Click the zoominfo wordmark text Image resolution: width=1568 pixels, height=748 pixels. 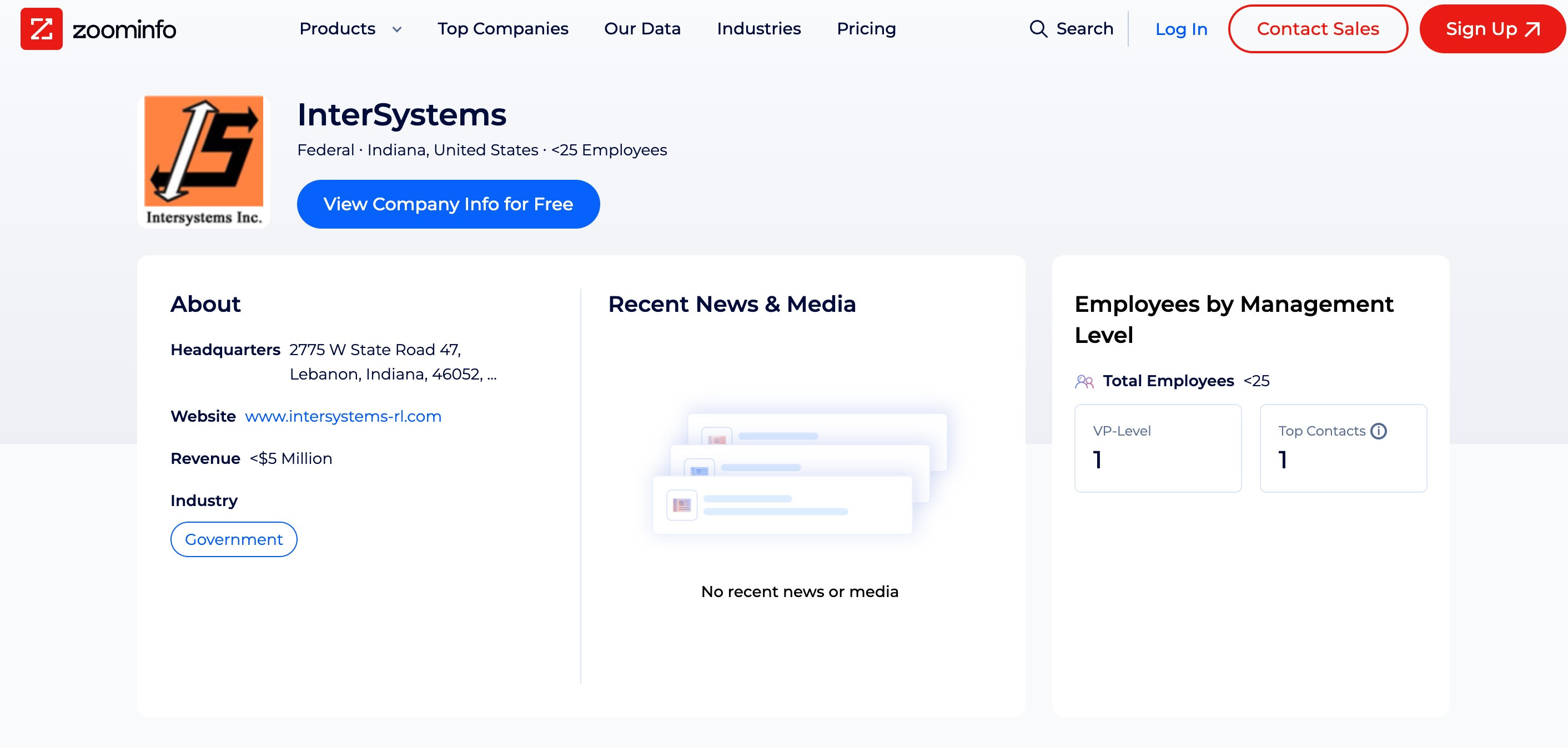point(124,29)
